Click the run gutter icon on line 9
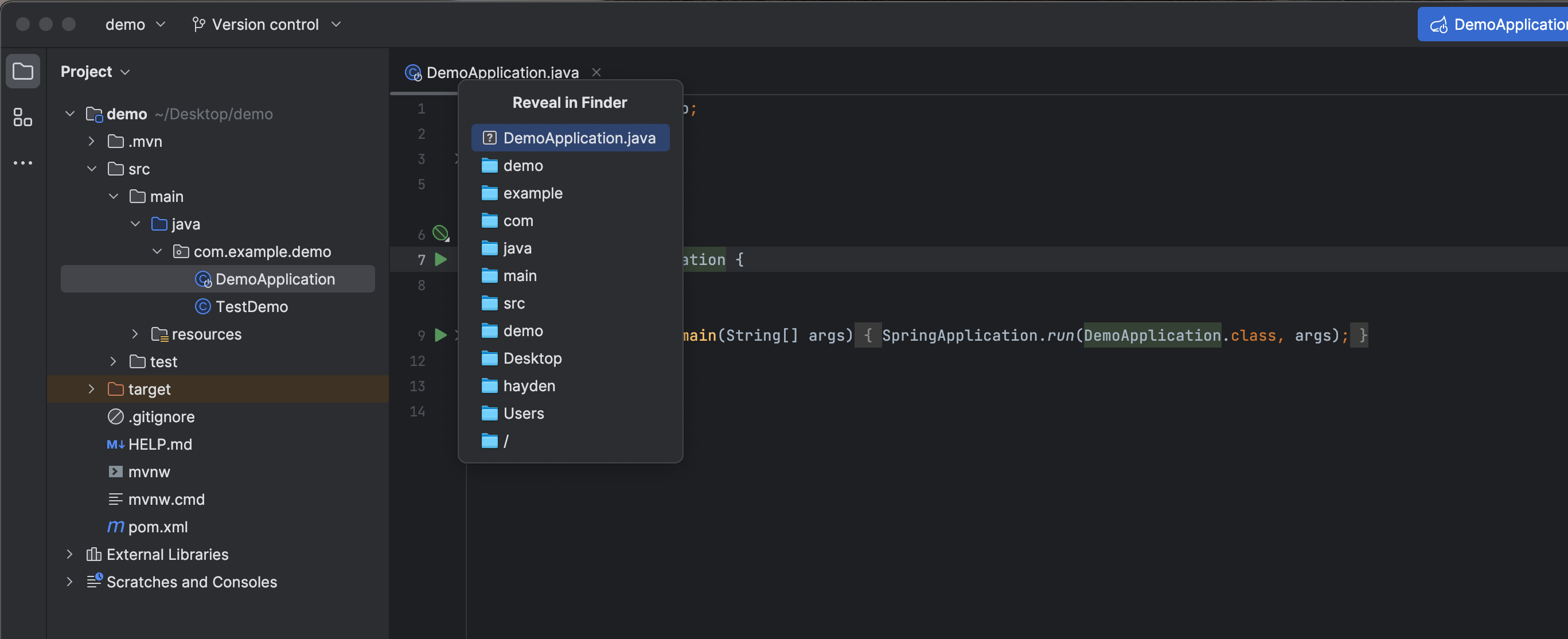This screenshot has height=639, width=1568. coord(440,336)
